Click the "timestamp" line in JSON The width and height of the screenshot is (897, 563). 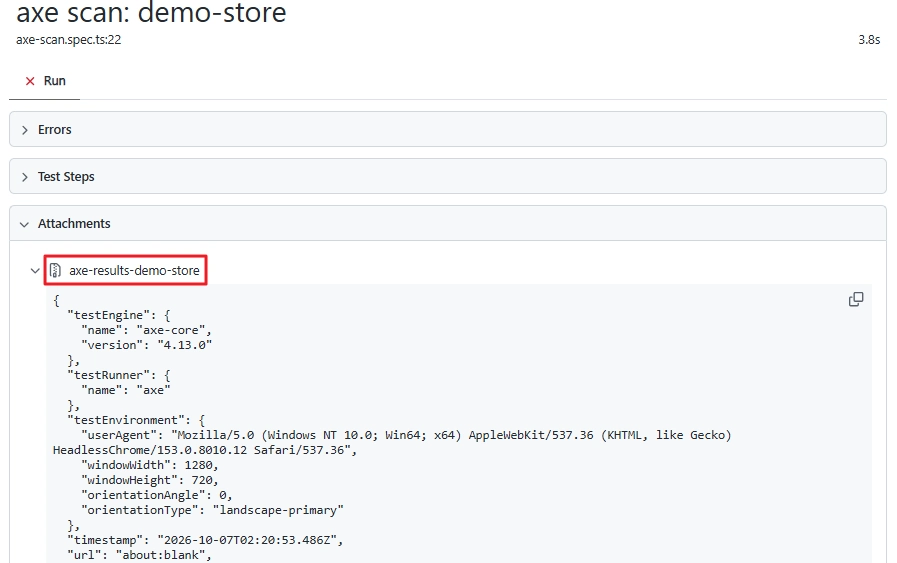205,540
